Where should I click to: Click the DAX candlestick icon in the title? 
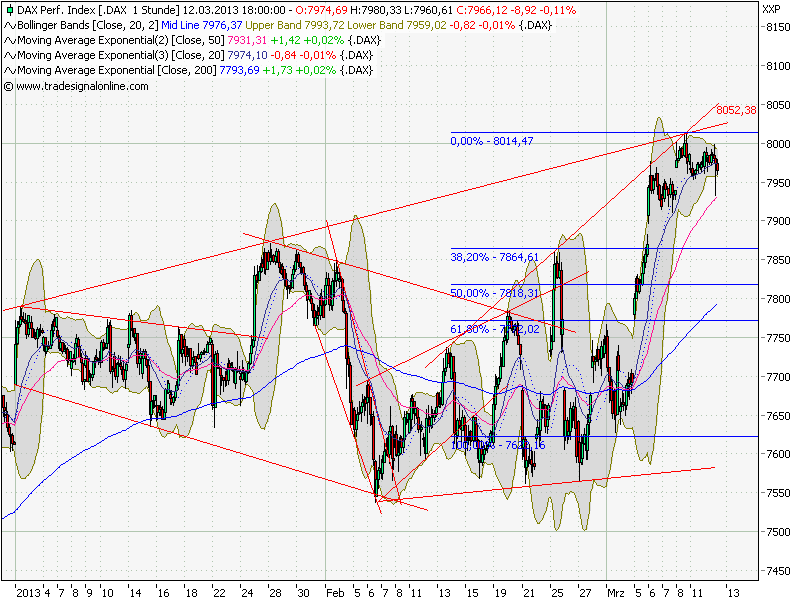(9, 10)
